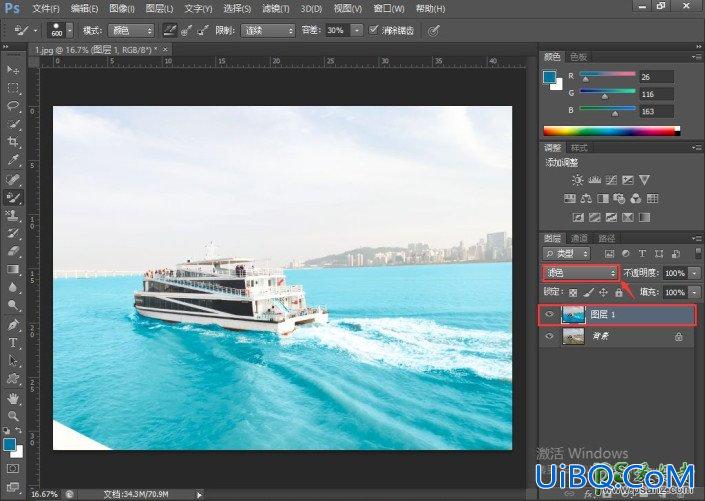Hide layer 图层 1 with eye icon
Image resolution: width=705 pixels, height=501 pixels.
pyautogui.click(x=549, y=314)
